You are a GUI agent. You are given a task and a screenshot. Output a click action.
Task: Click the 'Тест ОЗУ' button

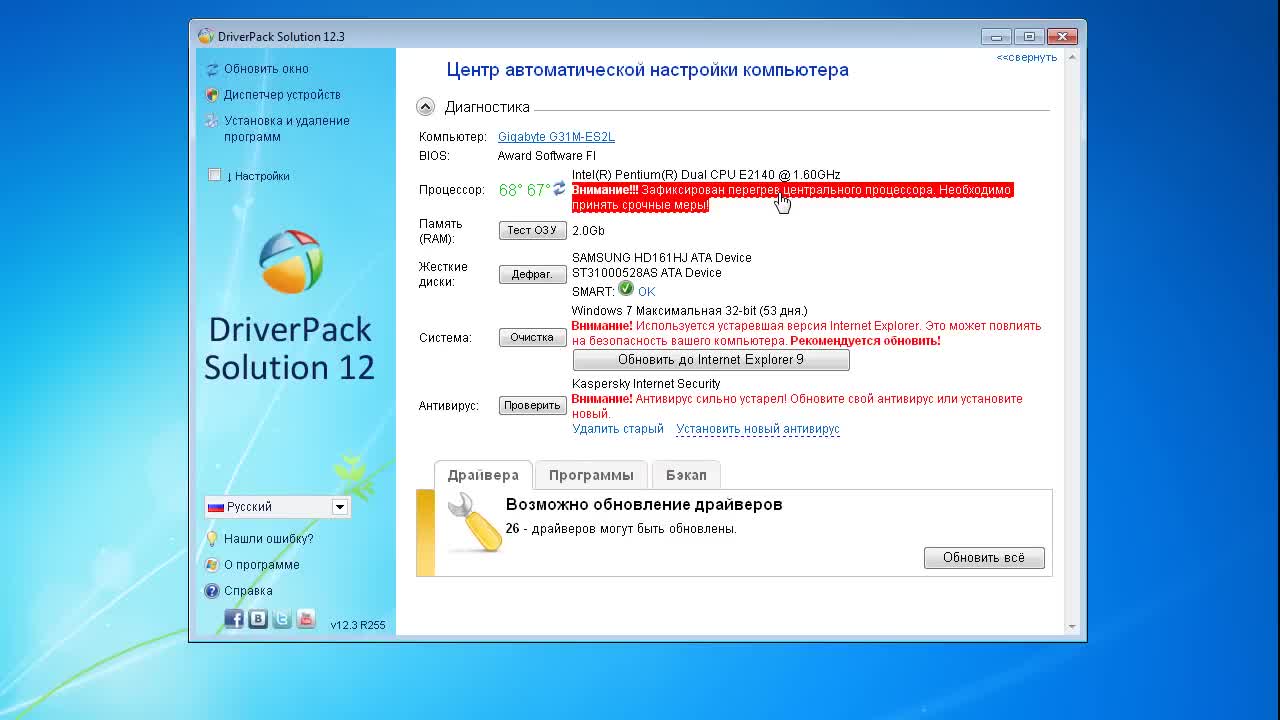click(x=532, y=230)
